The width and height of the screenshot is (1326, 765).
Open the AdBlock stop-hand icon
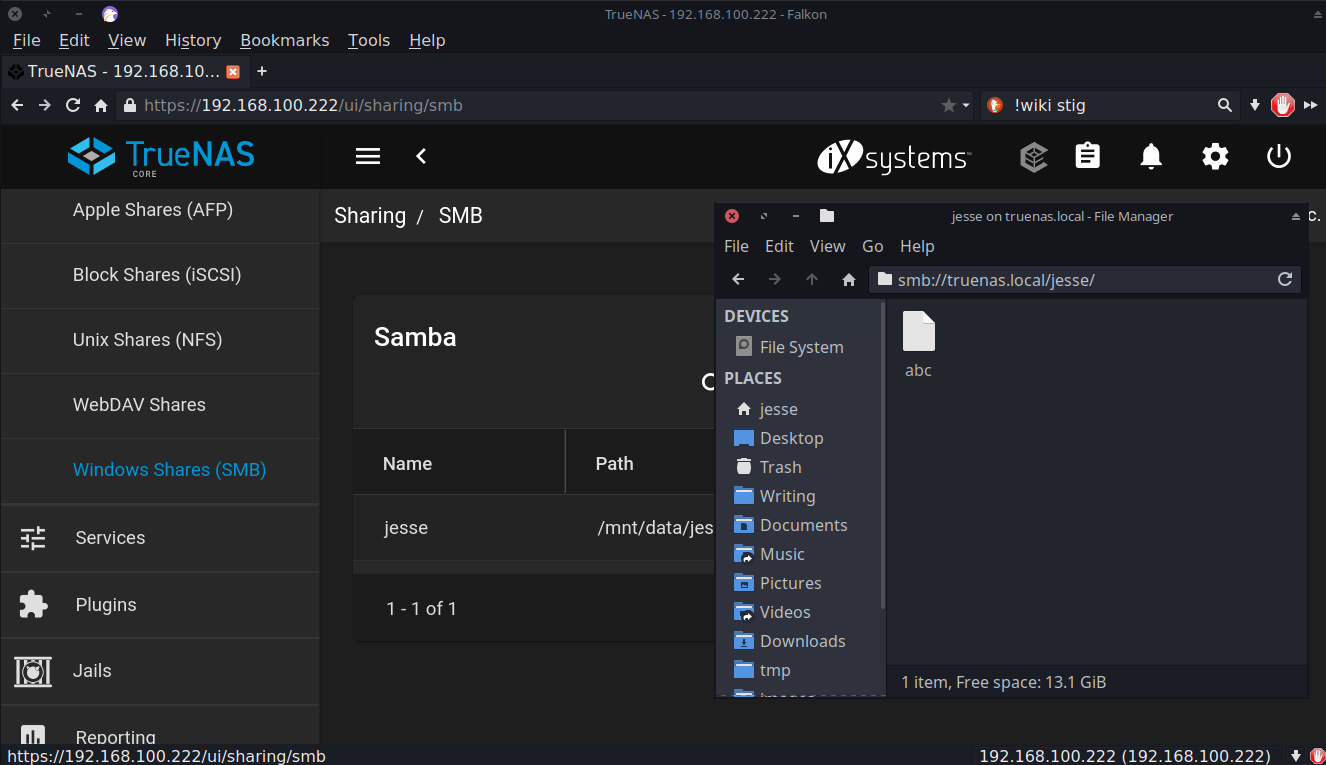click(1283, 105)
